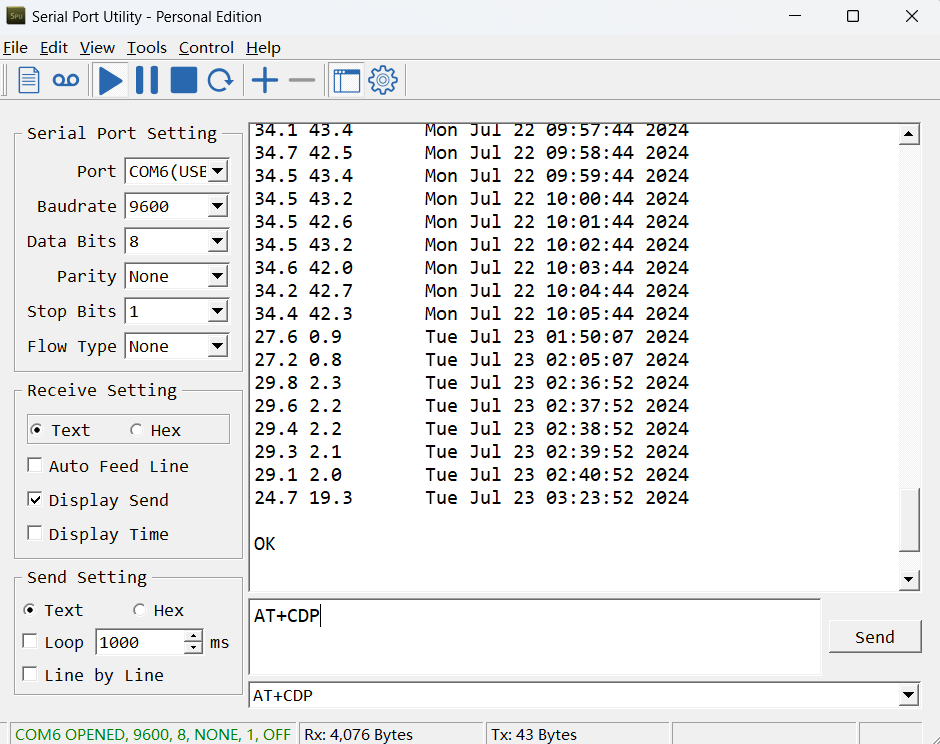Increase loop interval with the up stepper arrow

click(193, 636)
